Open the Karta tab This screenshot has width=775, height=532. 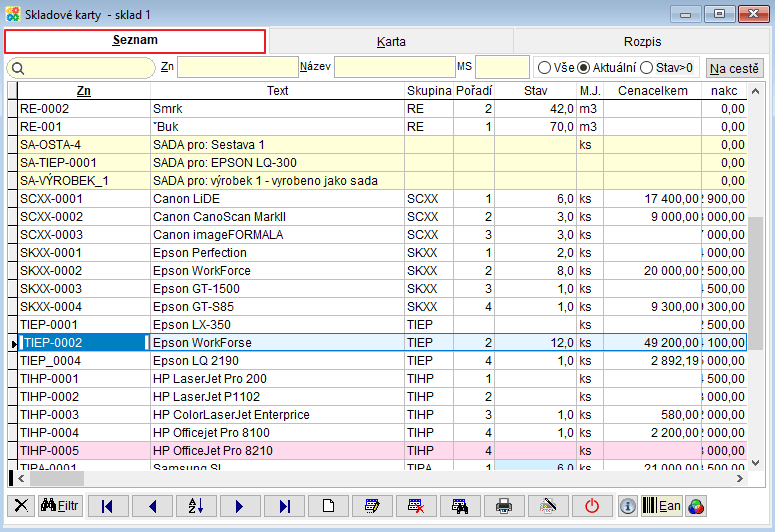click(x=391, y=42)
